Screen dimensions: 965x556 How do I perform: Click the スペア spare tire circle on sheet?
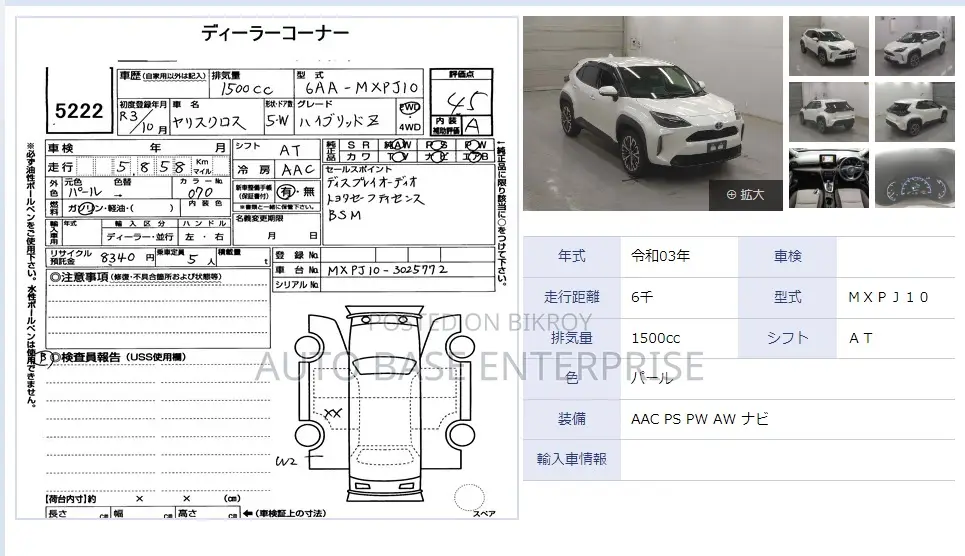470,498
